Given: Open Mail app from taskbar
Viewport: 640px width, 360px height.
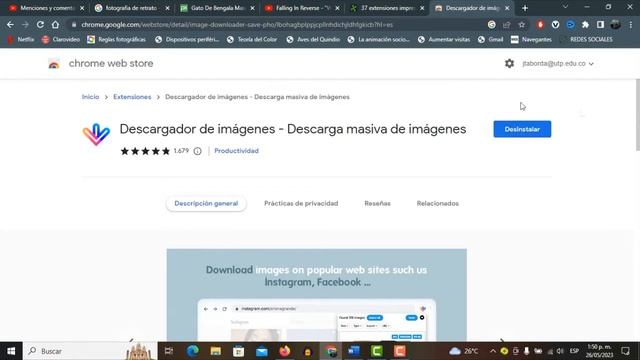Looking at the screenshot, I should [262, 351].
